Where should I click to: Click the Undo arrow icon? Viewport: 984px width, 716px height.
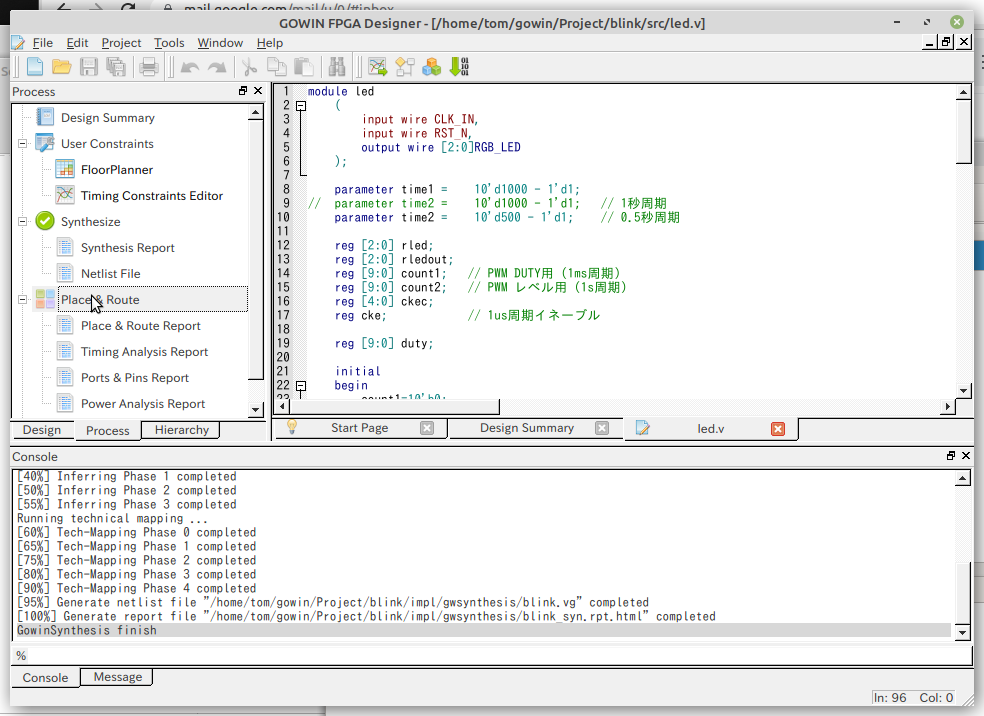tap(190, 67)
